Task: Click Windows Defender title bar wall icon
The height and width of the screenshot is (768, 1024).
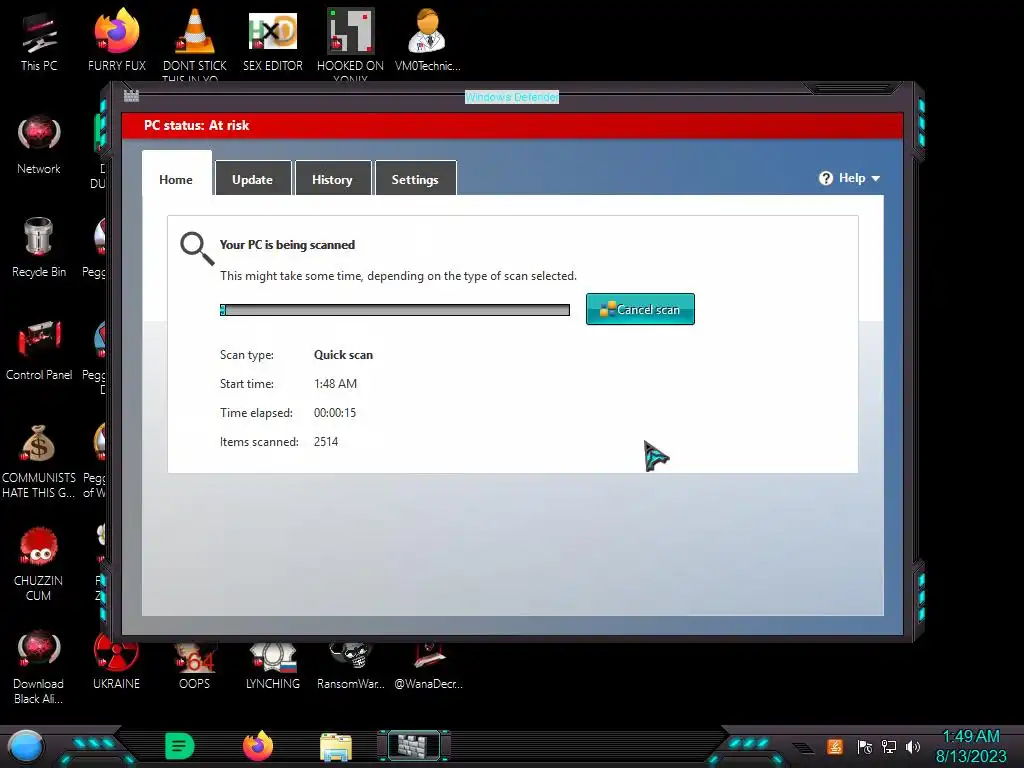Action: (x=131, y=96)
